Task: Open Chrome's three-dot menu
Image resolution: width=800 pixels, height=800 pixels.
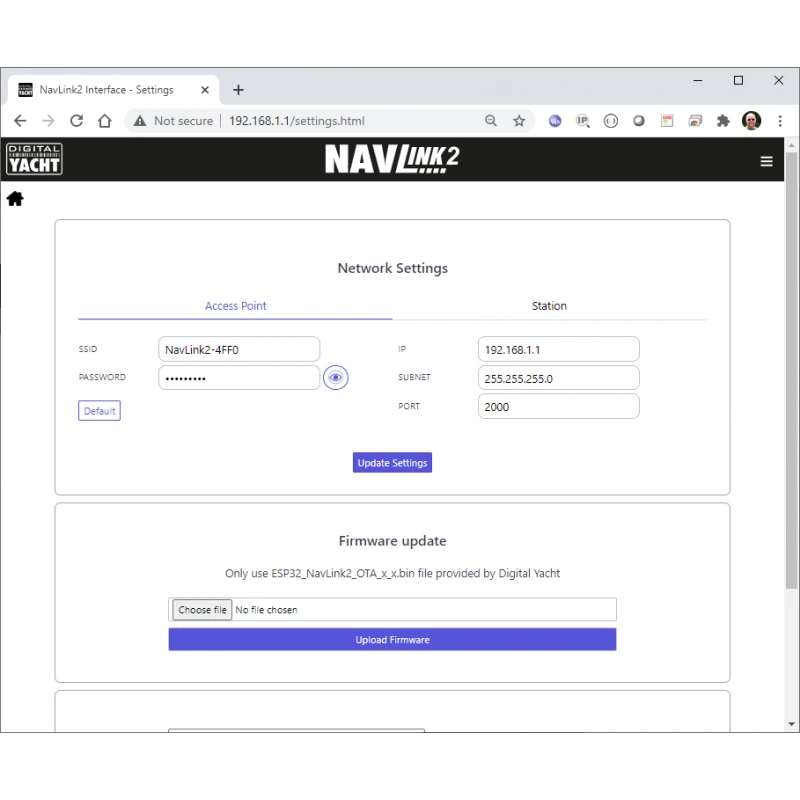Action: (x=781, y=120)
